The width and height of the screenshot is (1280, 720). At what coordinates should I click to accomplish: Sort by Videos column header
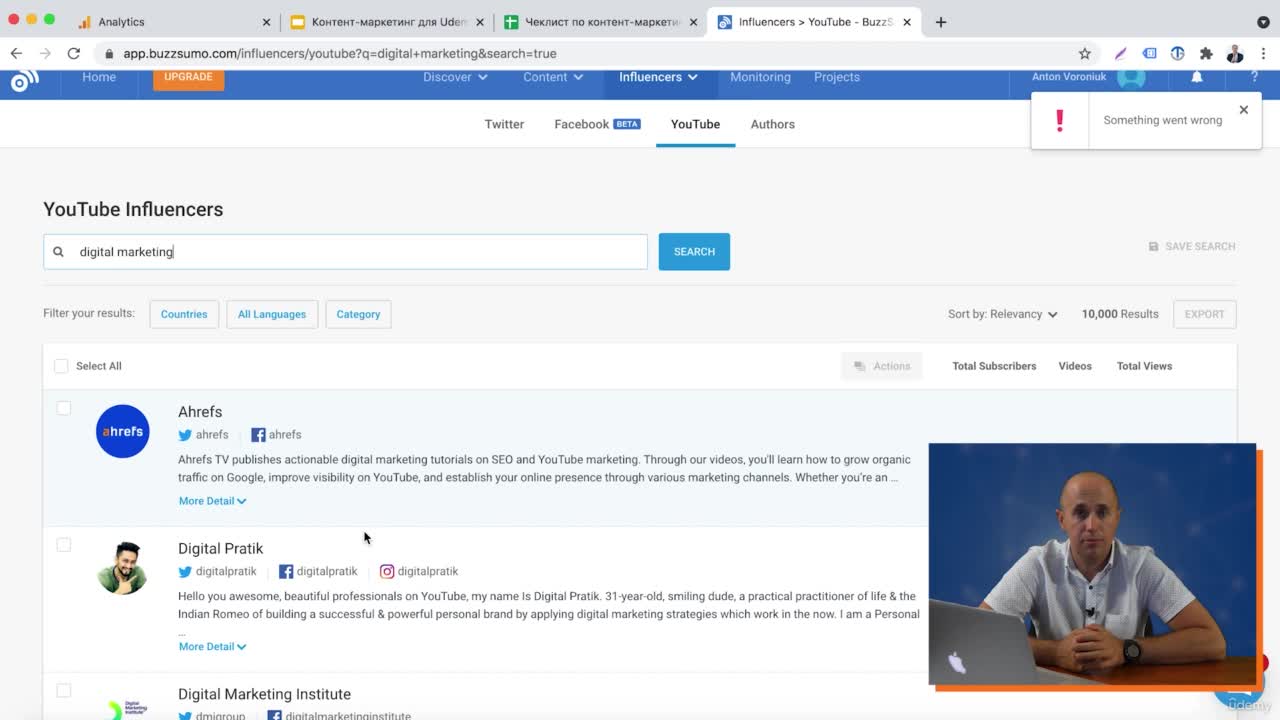click(x=1075, y=366)
